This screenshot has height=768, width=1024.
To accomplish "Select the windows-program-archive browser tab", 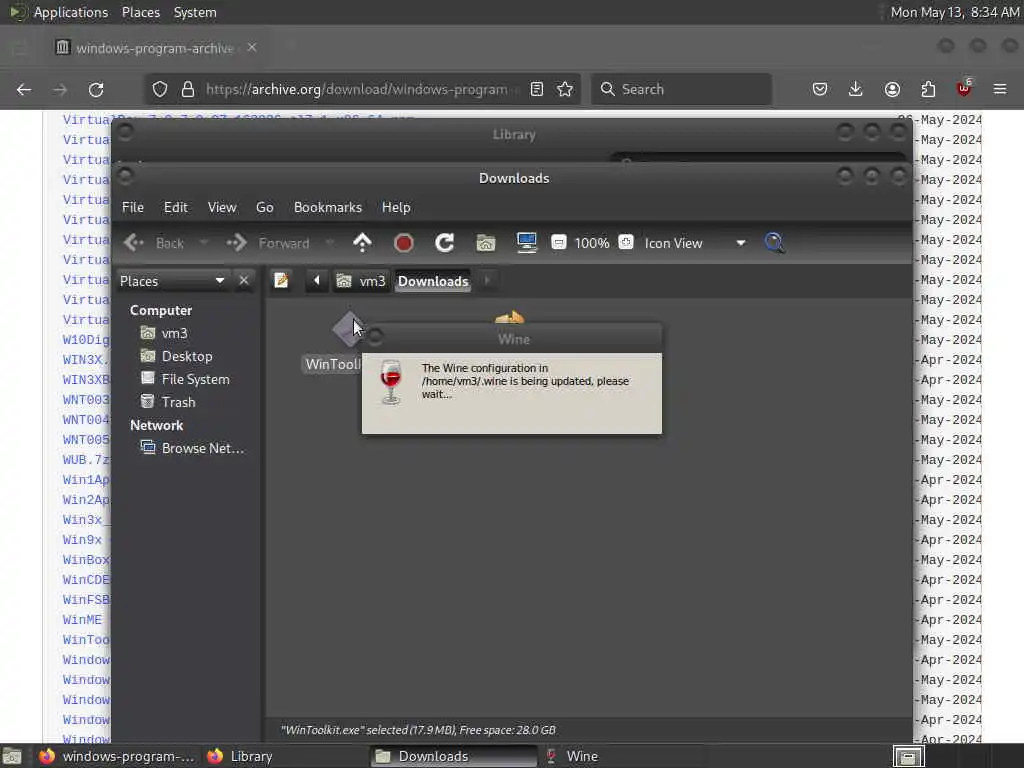I will (155, 48).
